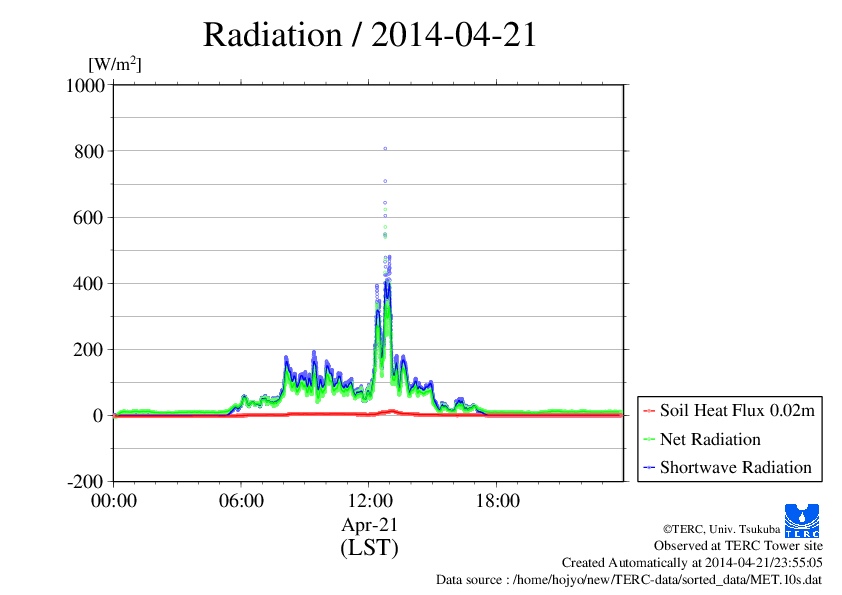Click the 'Data source' file path line

[629, 580]
